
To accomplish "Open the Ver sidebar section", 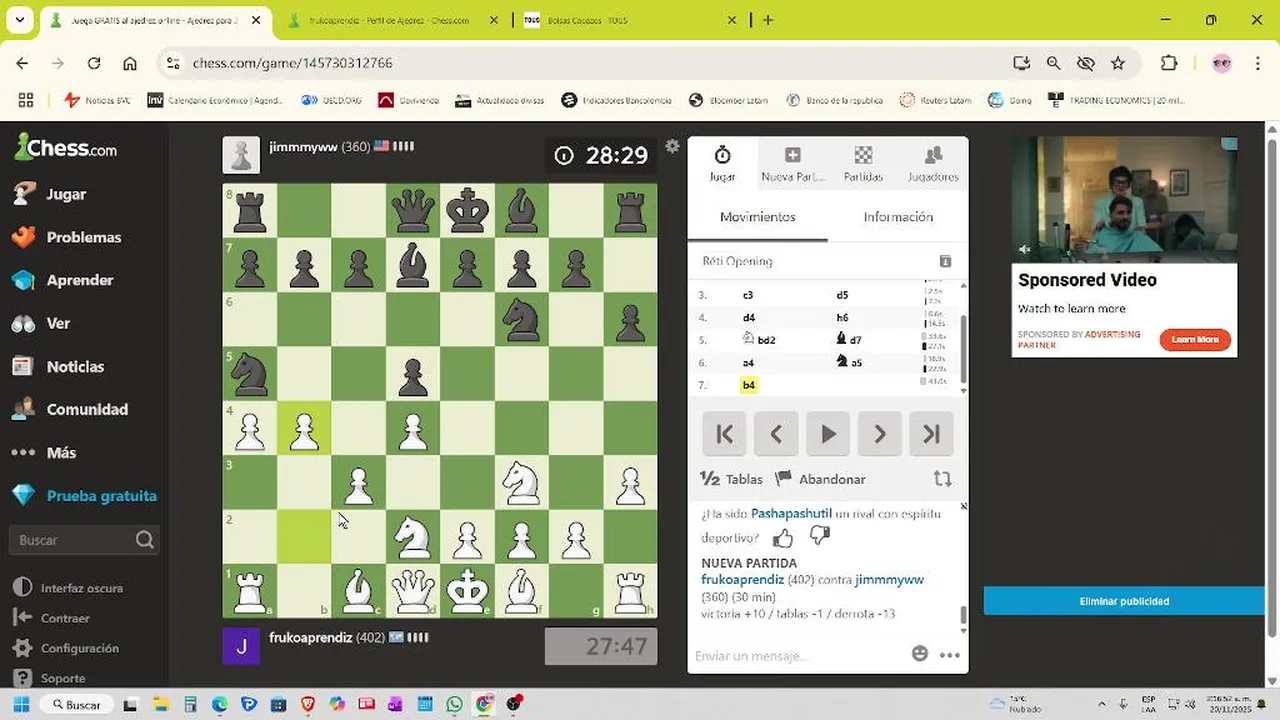I will click(41, 323).
